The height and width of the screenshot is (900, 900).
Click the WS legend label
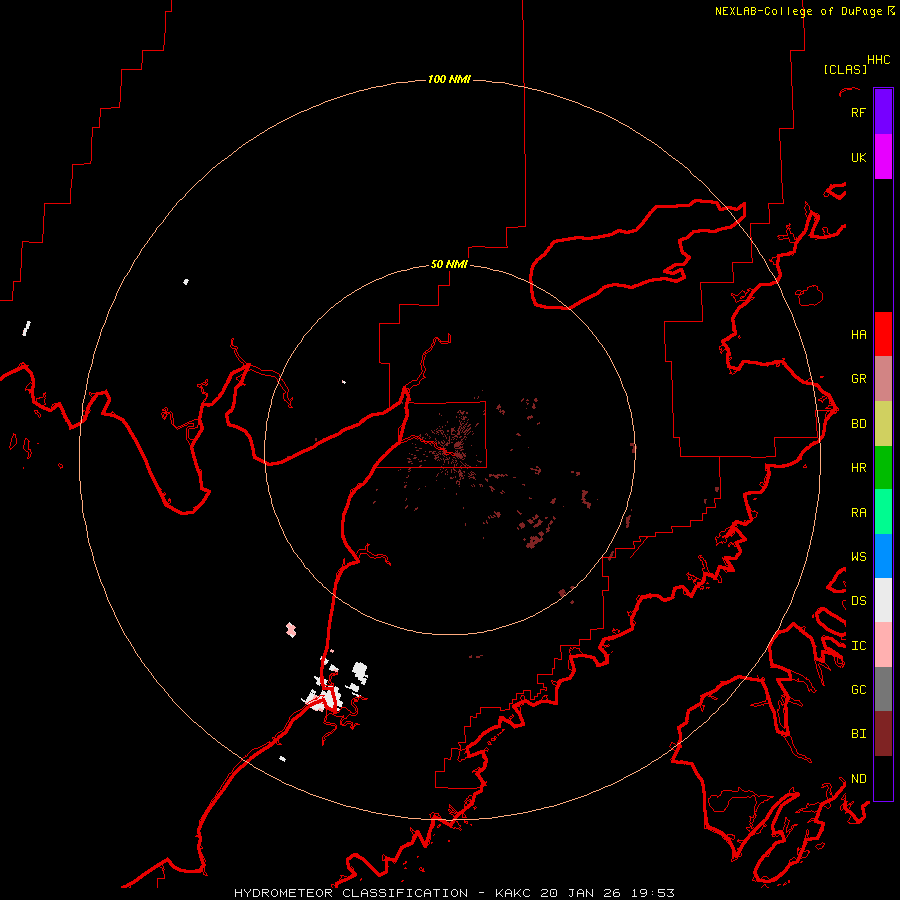(858, 556)
